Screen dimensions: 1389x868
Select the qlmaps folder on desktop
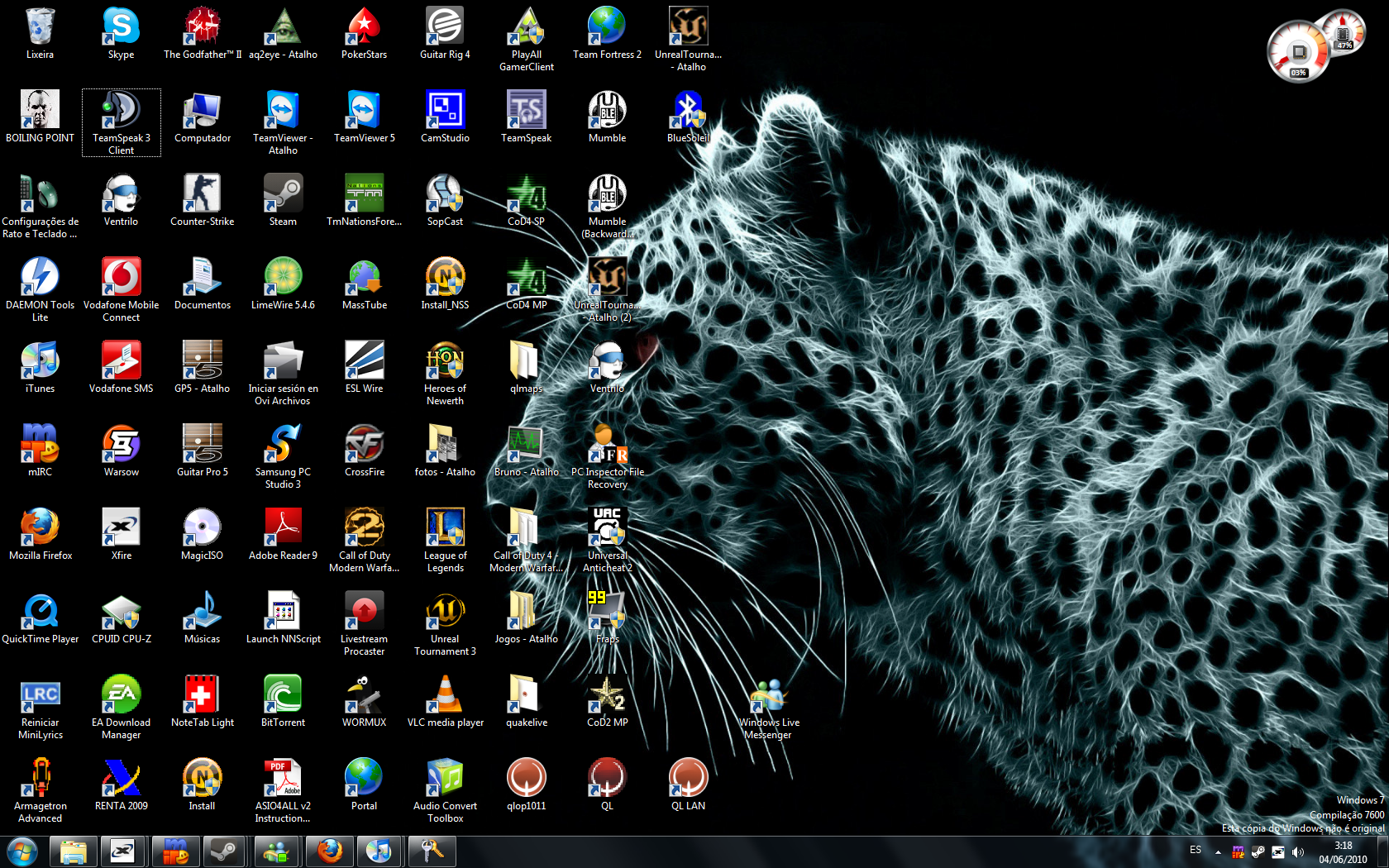(526, 362)
